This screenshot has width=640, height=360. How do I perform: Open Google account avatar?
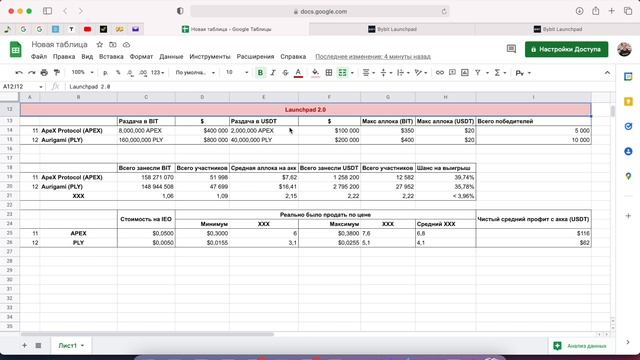[x=624, y=49]
